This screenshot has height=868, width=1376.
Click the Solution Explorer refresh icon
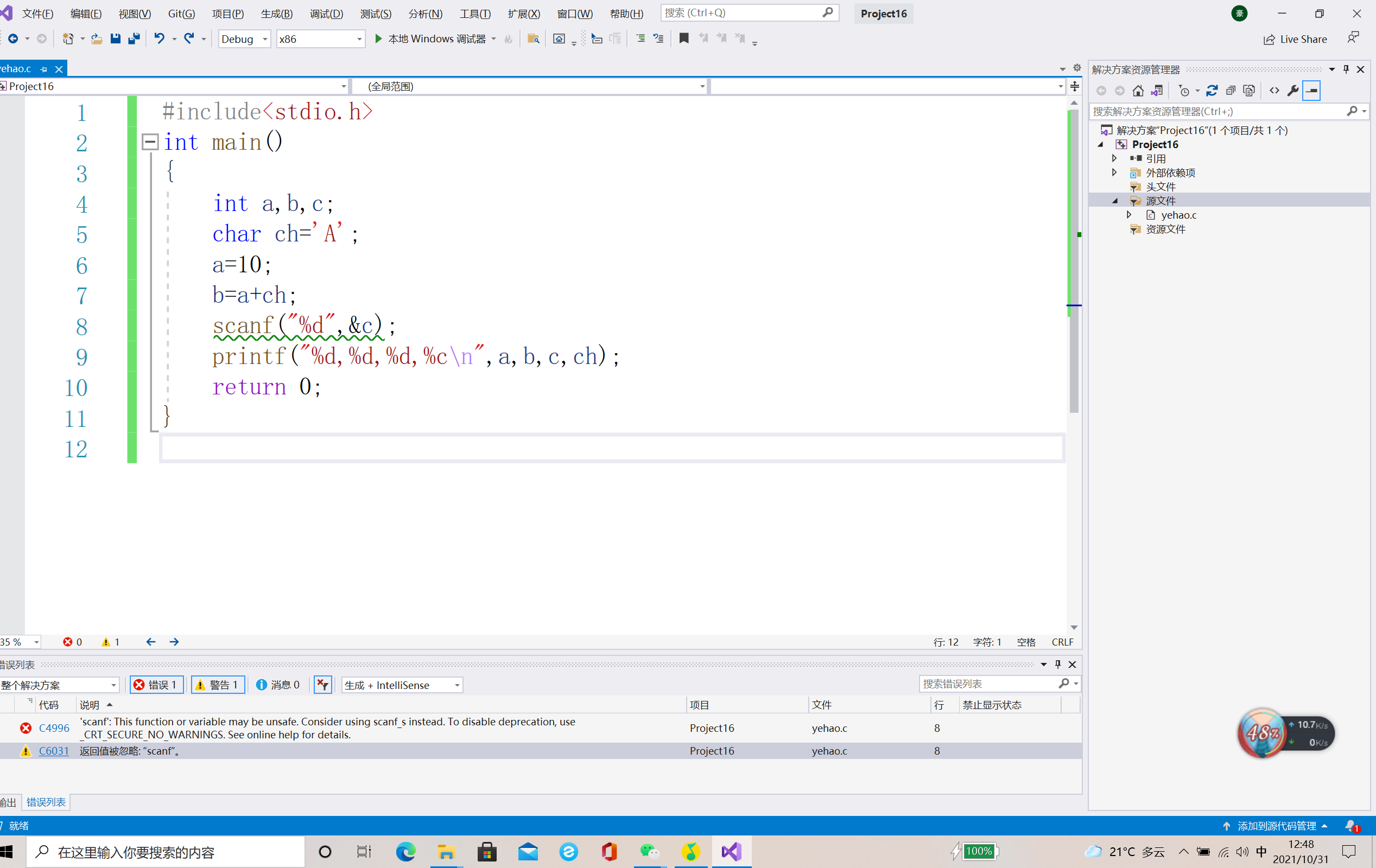coord(1212,91)
